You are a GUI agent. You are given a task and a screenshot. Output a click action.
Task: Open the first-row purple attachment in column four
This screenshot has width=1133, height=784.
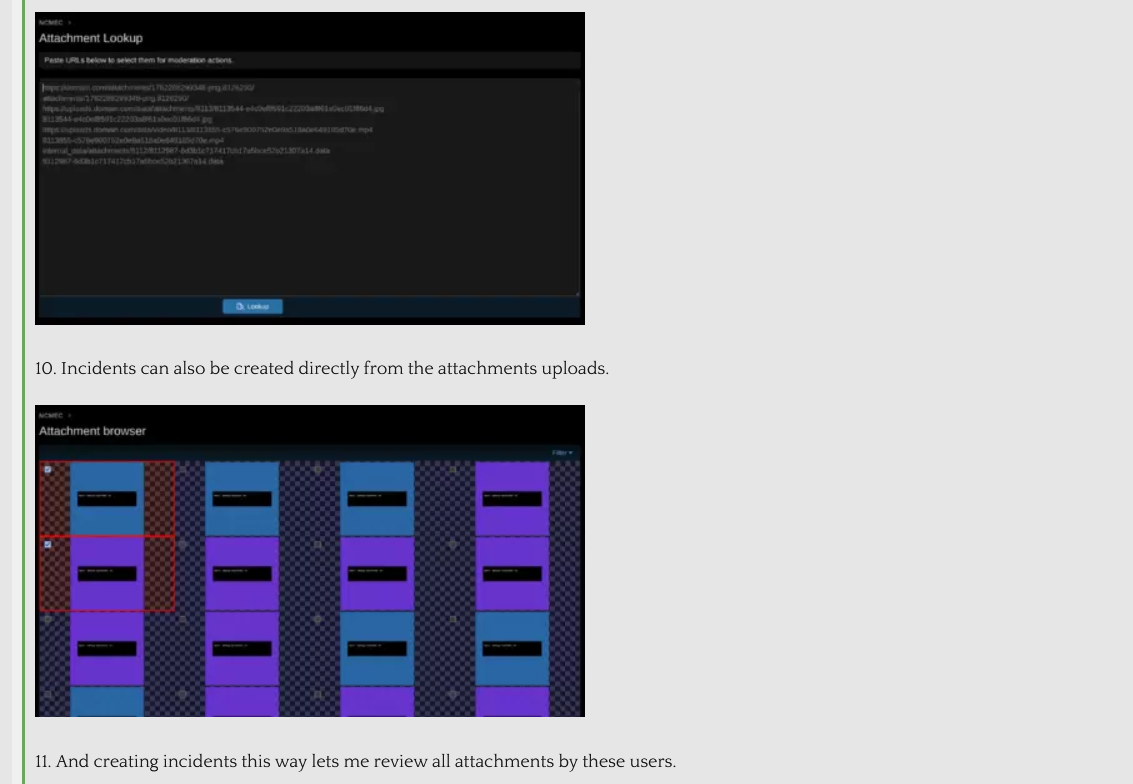(x=512, y=498)
